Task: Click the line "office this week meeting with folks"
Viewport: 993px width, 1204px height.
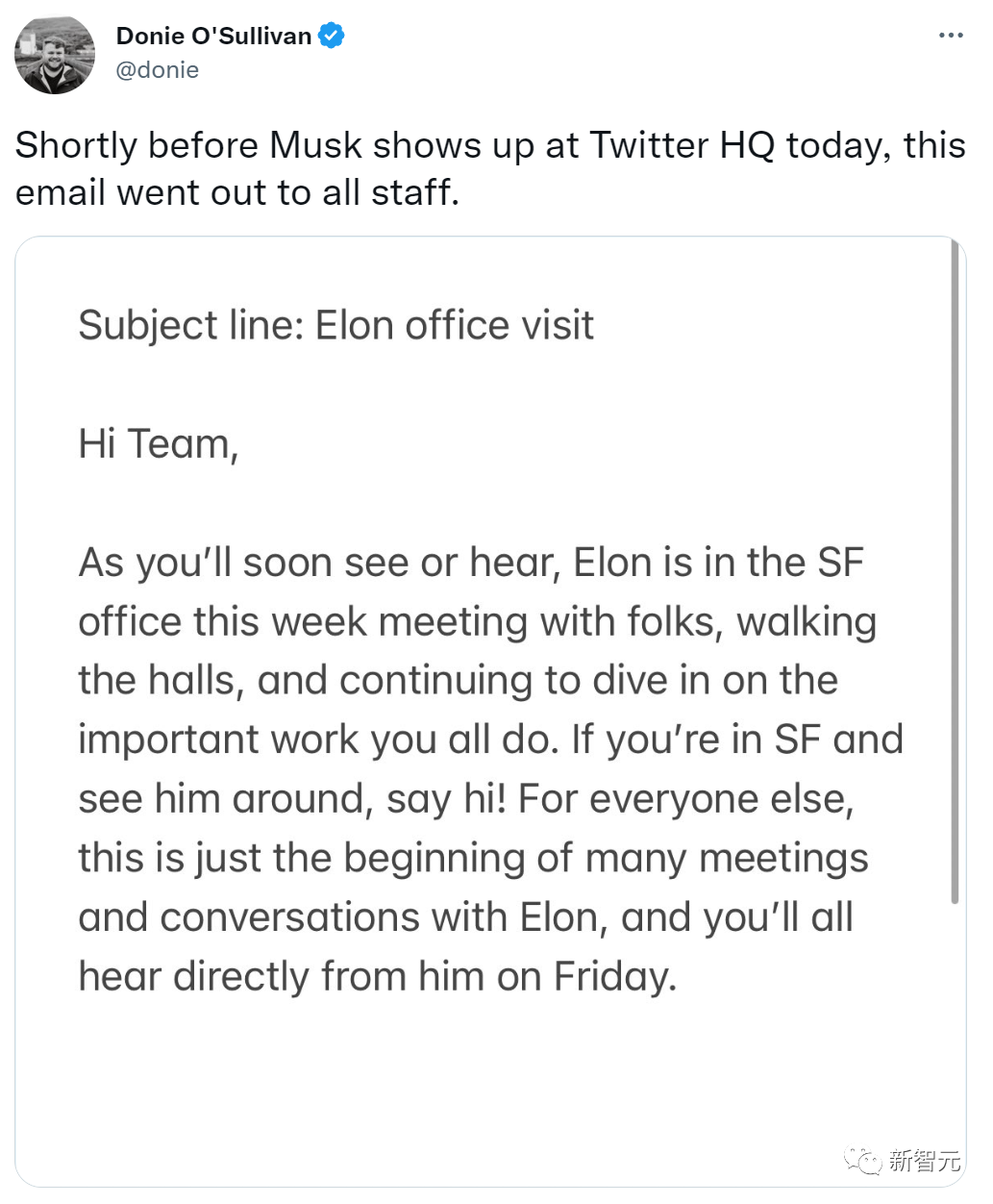Action: pyautogui.click(x=477, y=622)
